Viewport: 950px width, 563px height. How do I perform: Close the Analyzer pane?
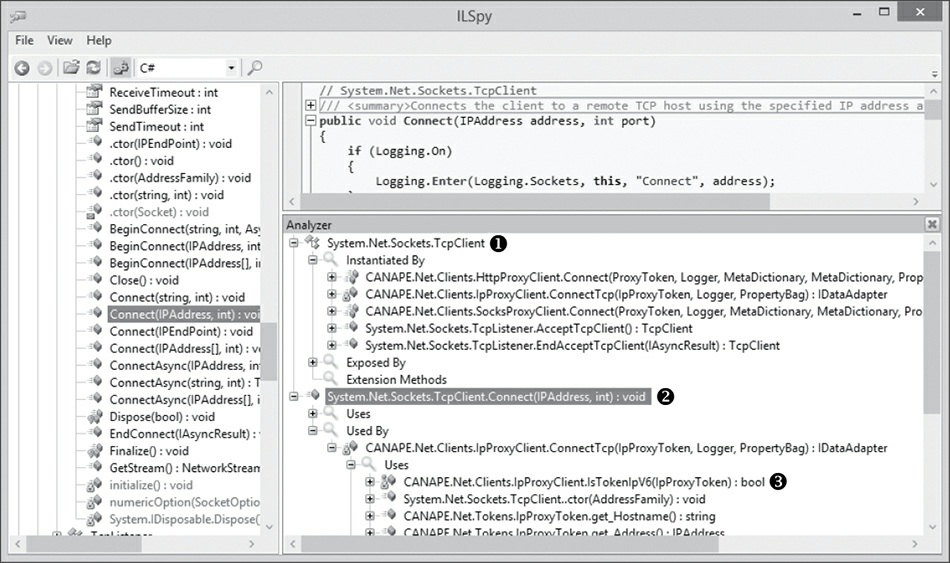point(932,225)
